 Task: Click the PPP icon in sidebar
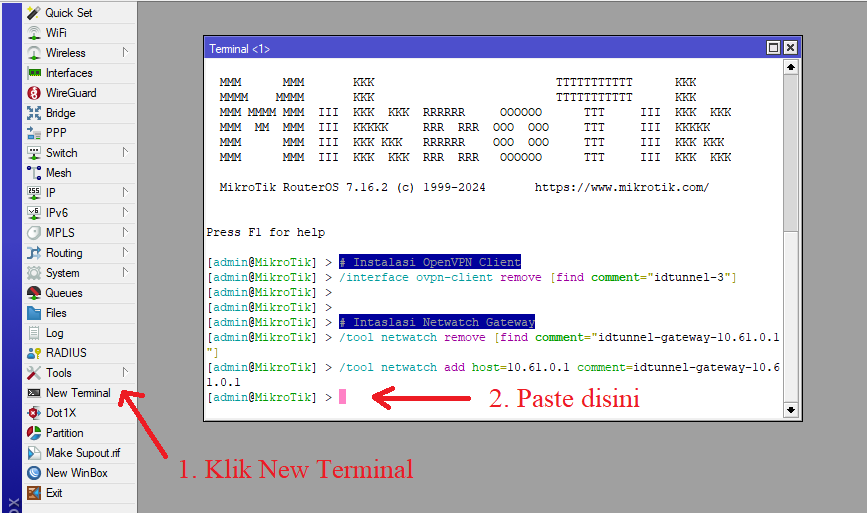34,133
